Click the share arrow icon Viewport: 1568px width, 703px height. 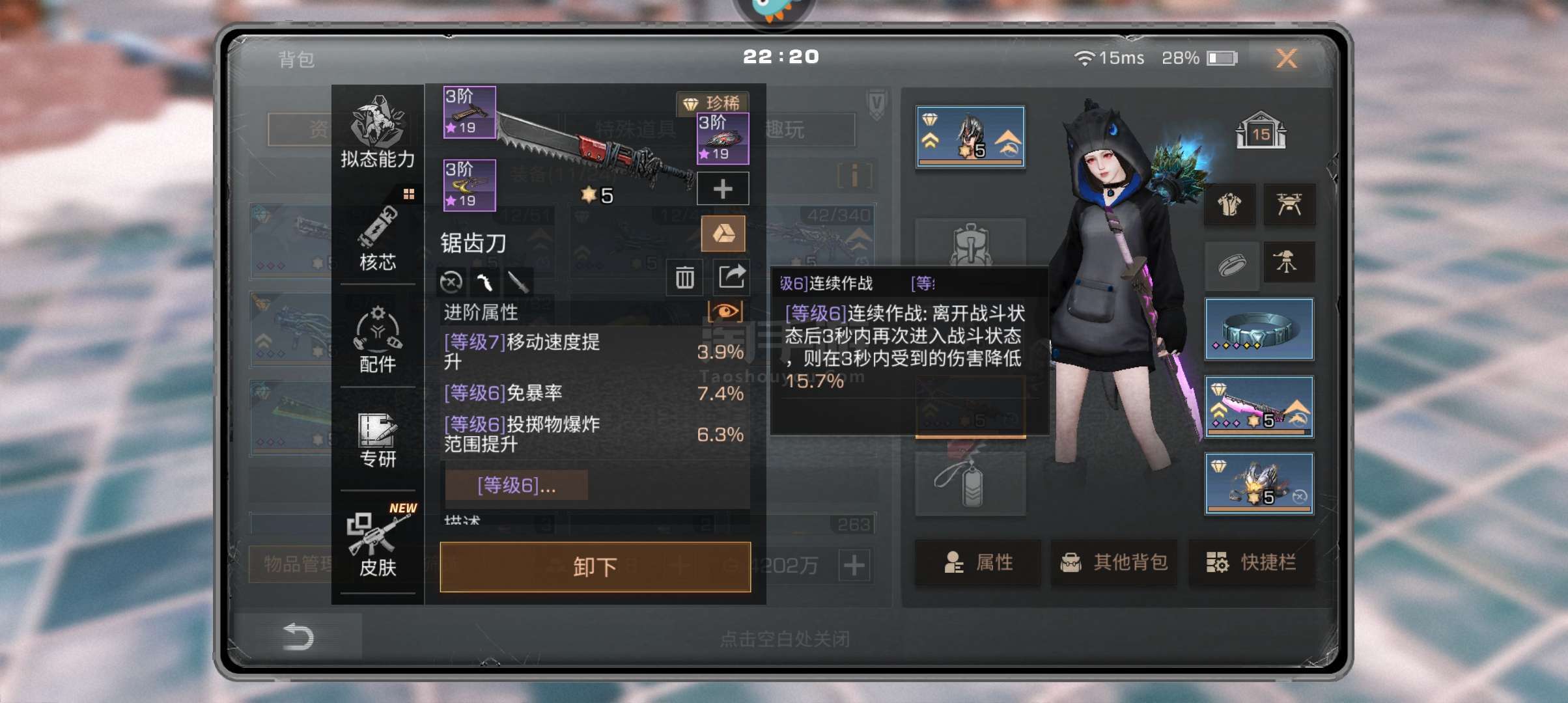731,277
